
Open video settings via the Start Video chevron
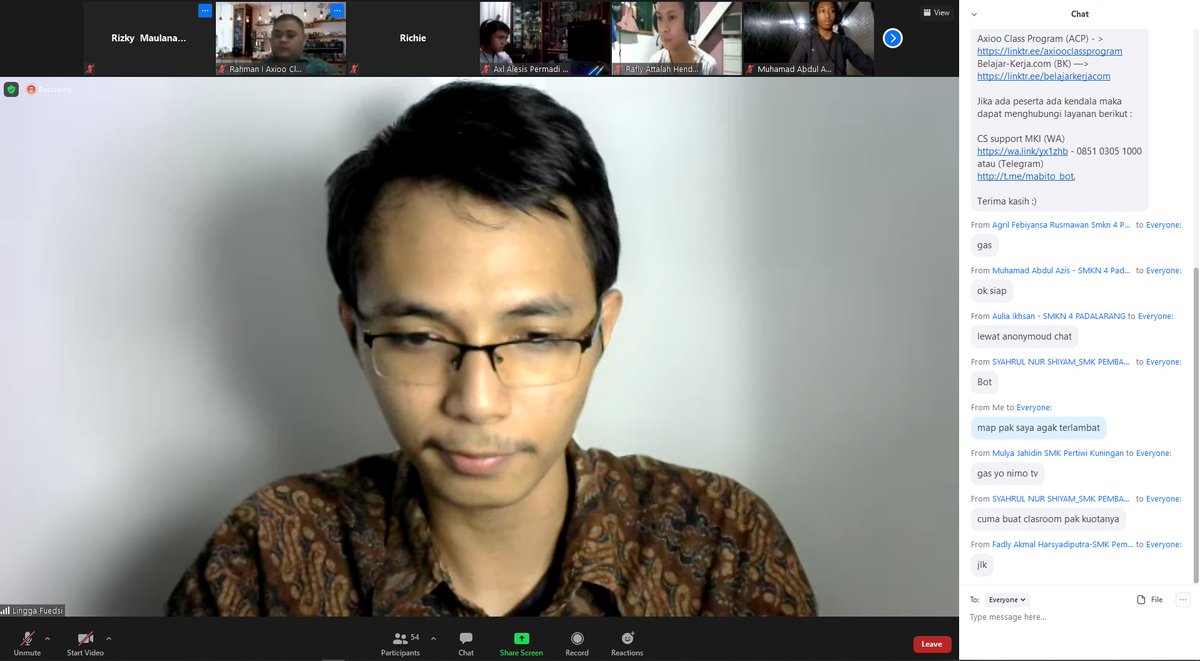point(107,638)
